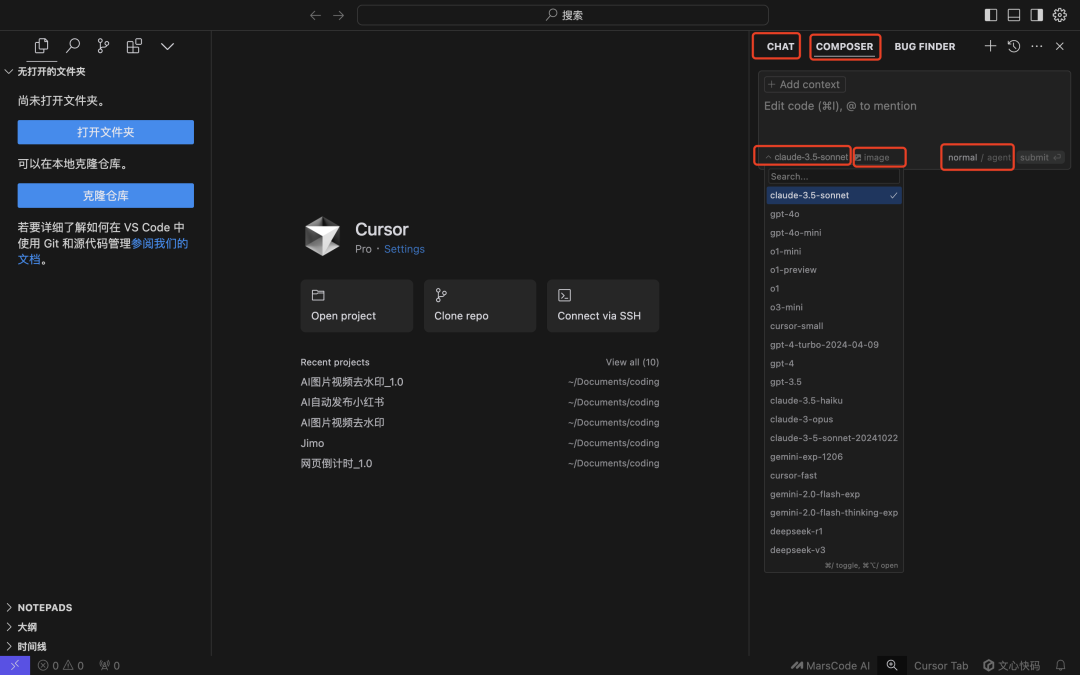
Task: Close the AI pane with X
Action: click(x=1060, y=46)
